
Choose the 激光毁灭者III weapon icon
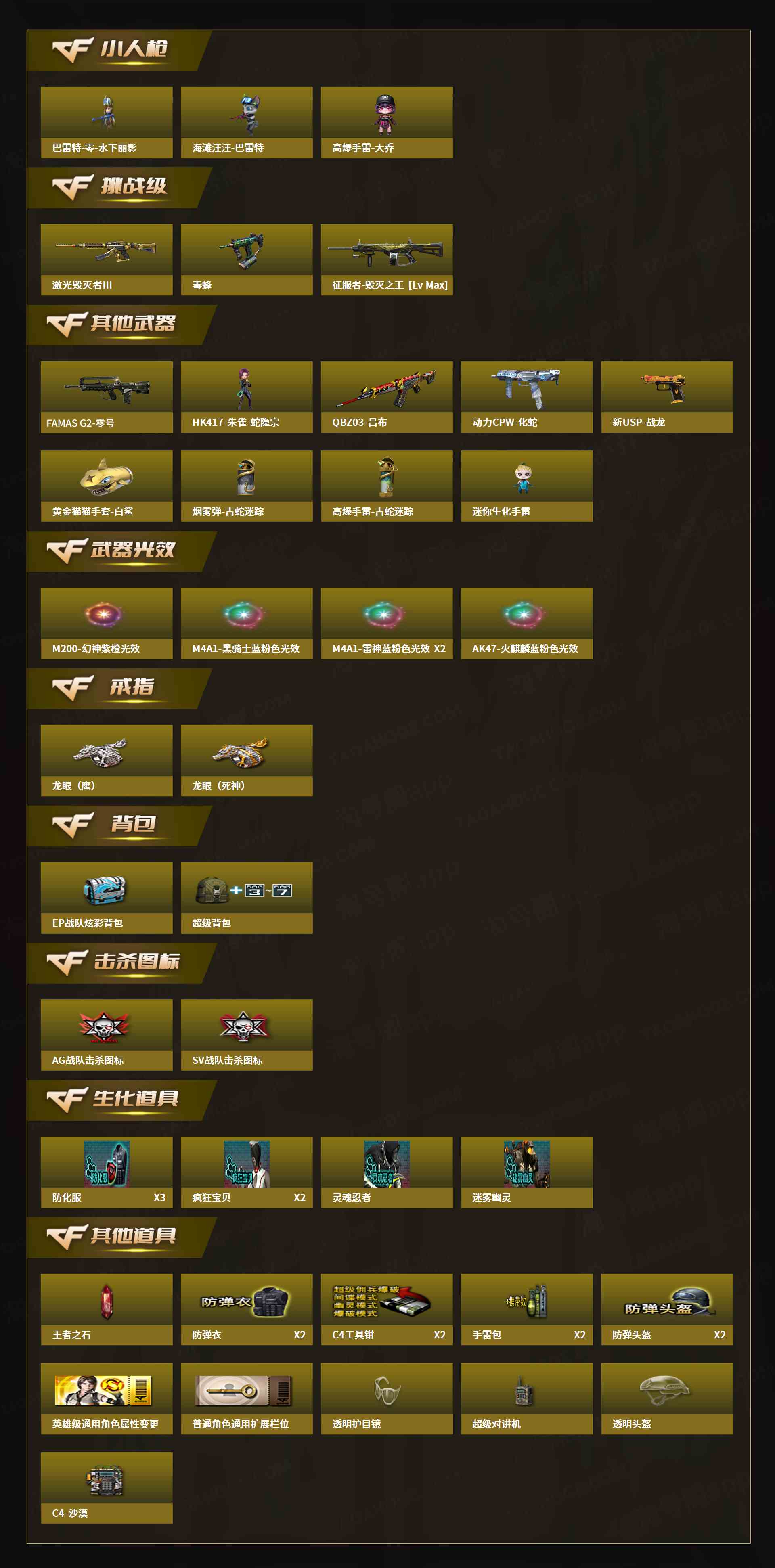(107, 249)
